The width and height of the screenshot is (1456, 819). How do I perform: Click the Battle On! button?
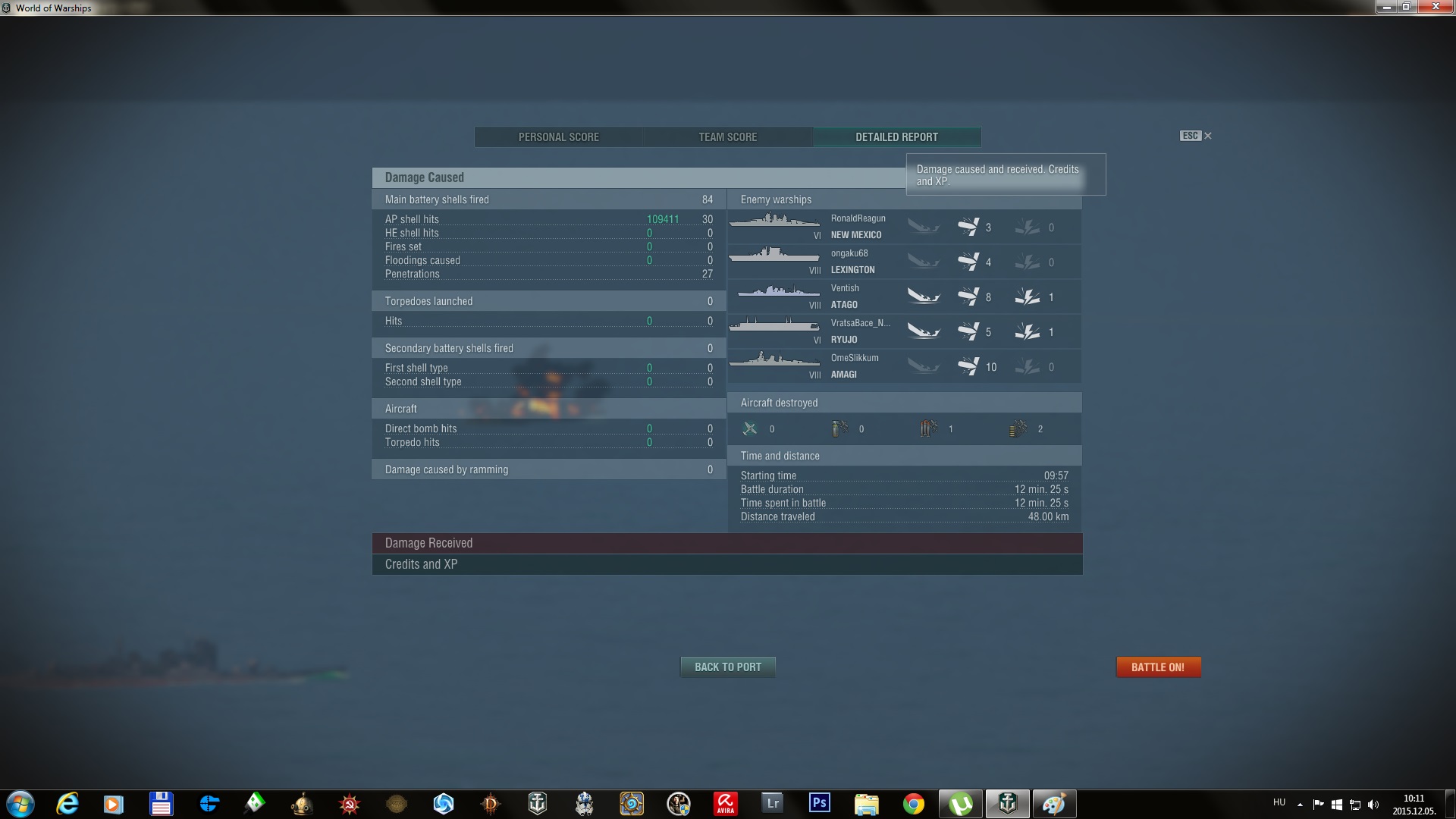tap(1158, 667)
